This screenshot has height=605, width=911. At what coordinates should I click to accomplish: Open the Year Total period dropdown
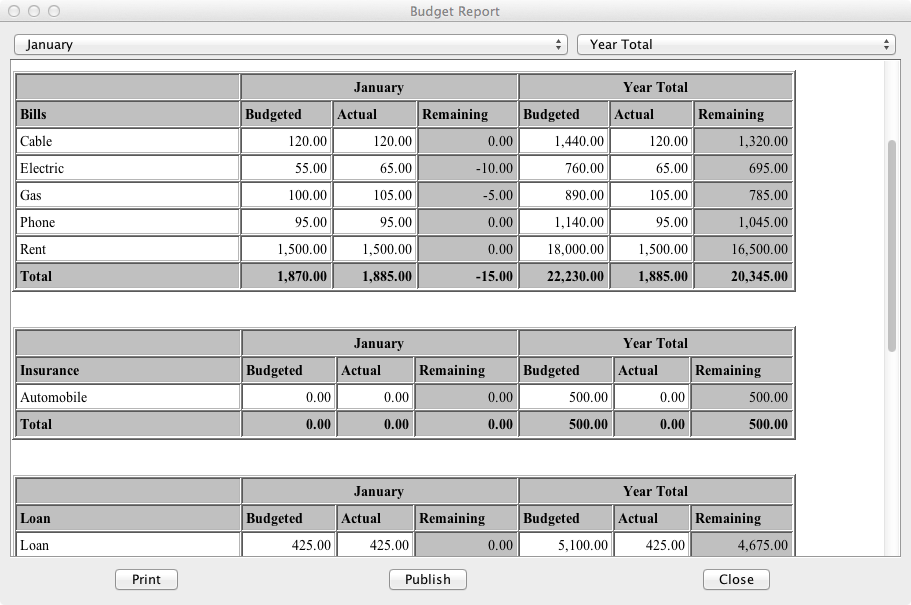736,45
